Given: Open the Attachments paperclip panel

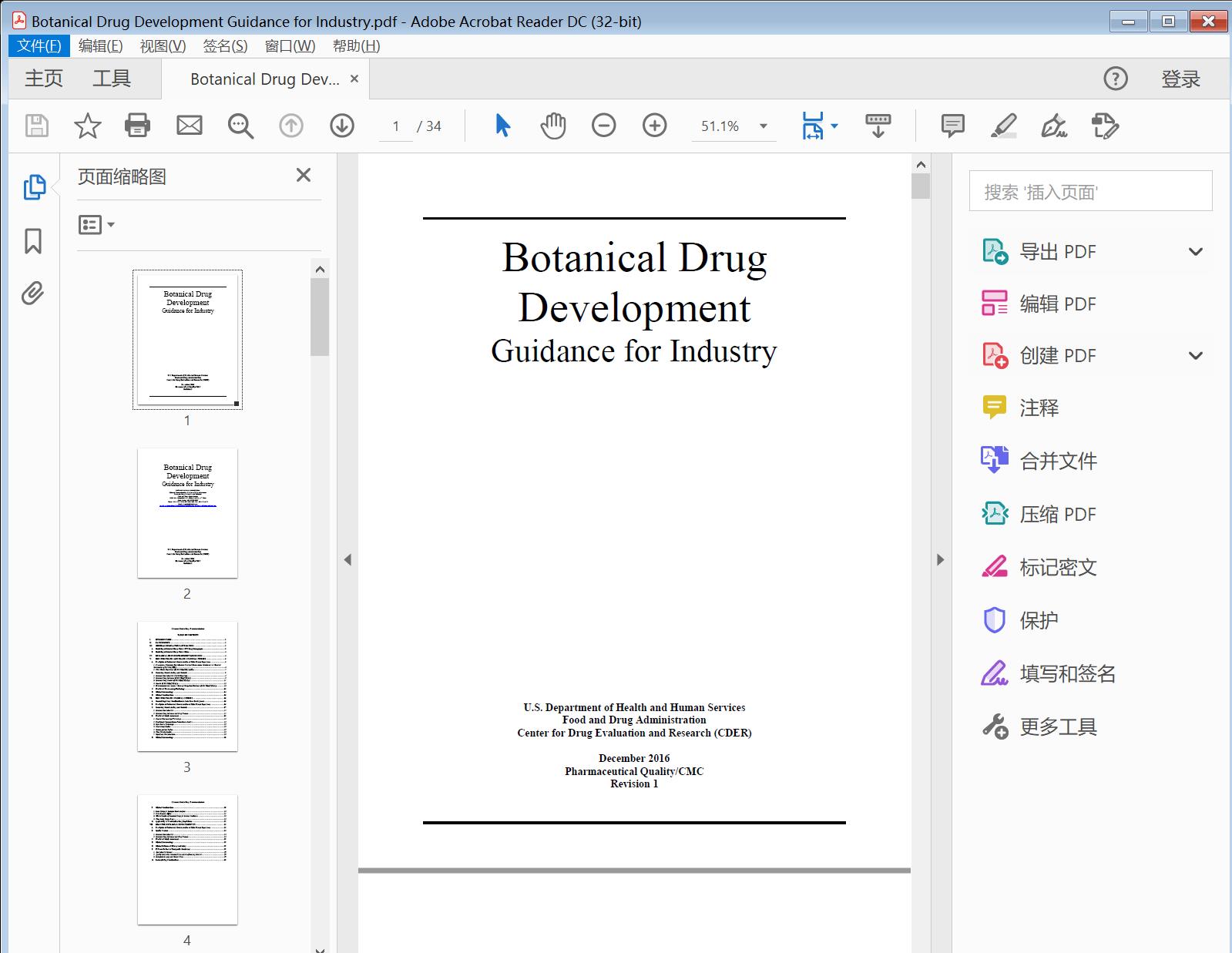Looking at the screenshot, I should 32,294.
